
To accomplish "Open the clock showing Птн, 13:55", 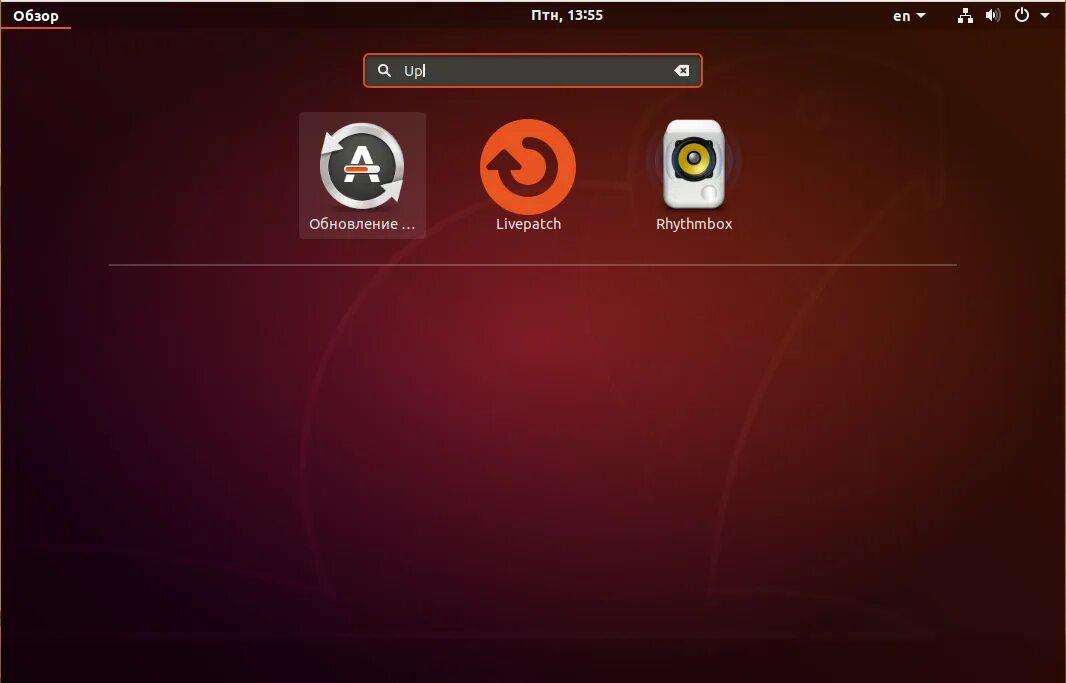I will pyautogui.click(x=567, y=15).
